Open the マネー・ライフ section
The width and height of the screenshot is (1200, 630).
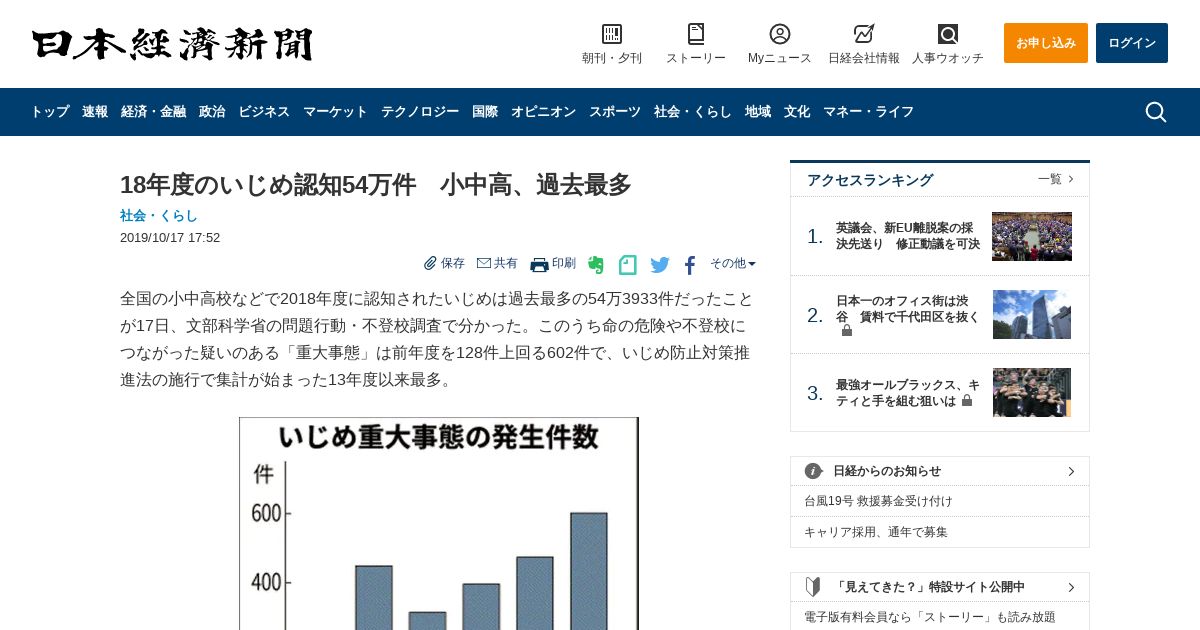pyautogui.click(x=868, y=112)
